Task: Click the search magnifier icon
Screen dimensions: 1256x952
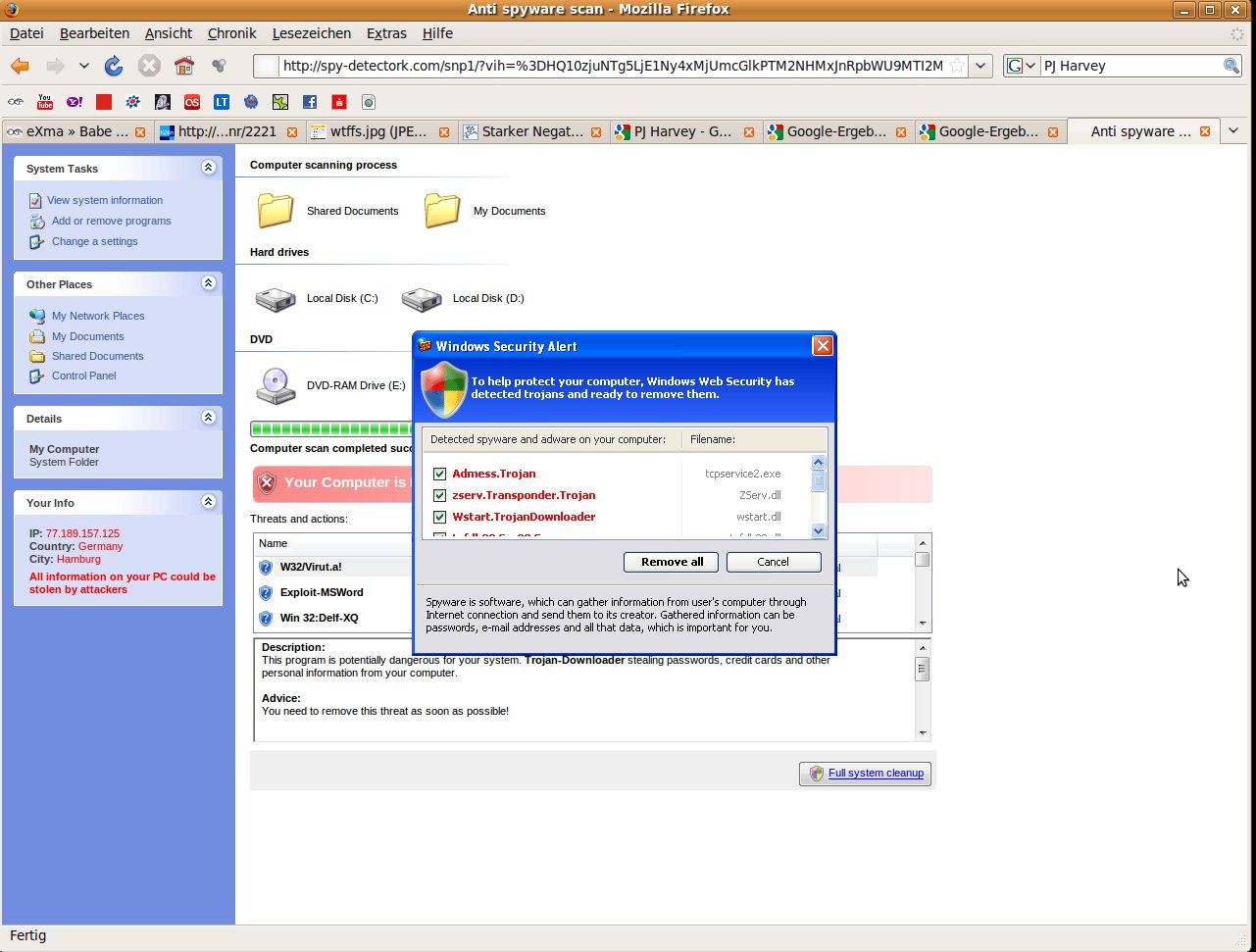Action: (1231, 66)
